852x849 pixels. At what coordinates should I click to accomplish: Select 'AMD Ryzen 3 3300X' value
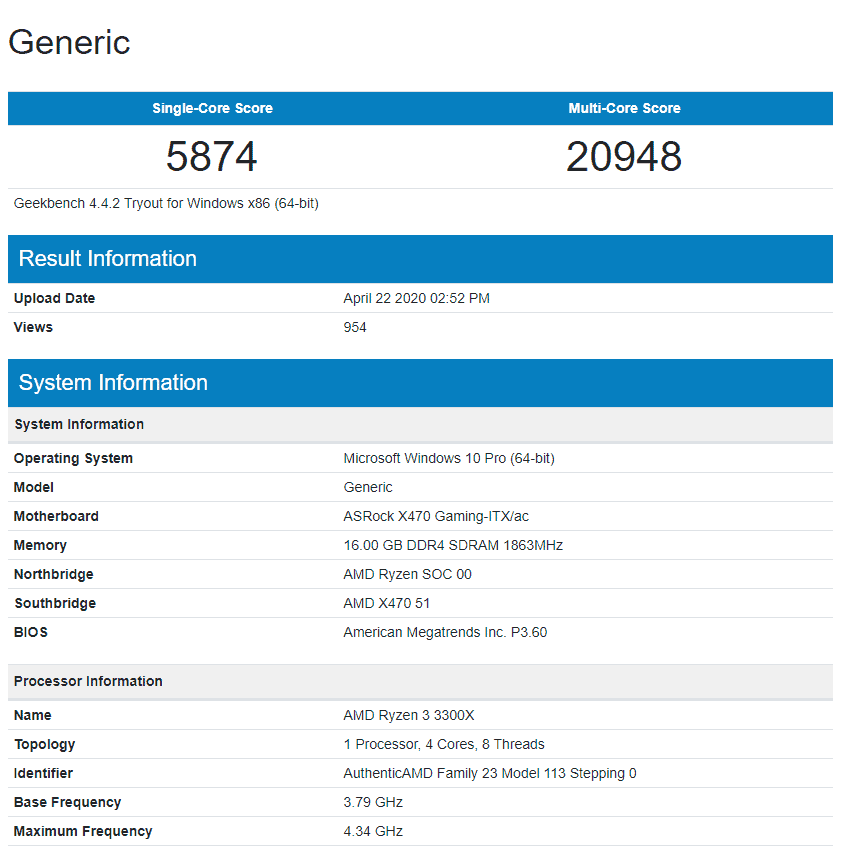(x=409, y=715)
